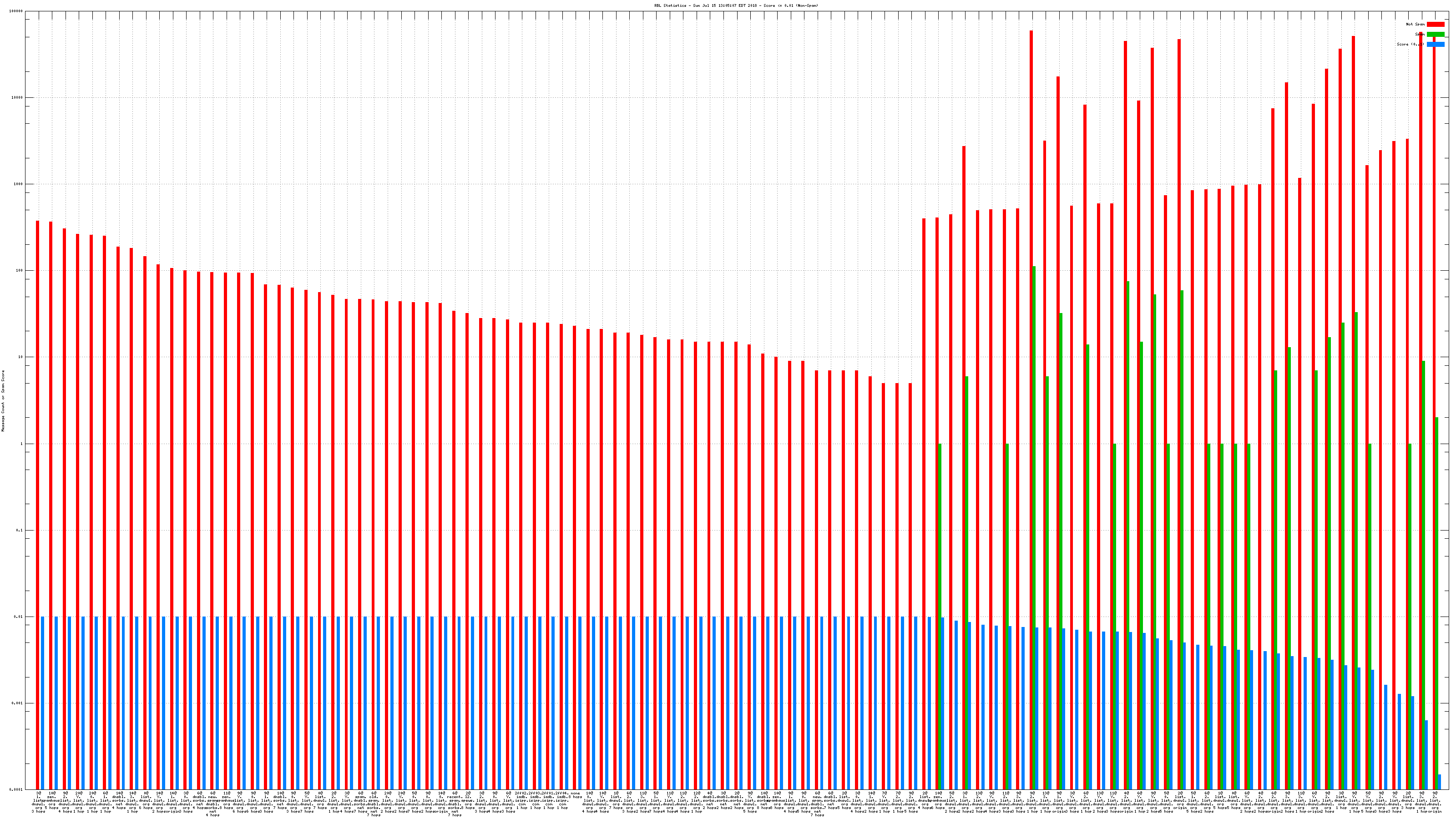Click the '2ff02.iadb.isipp.com 1 hop' x-axis label
This screenshot has height=819, width=1456.
point(521,800)
